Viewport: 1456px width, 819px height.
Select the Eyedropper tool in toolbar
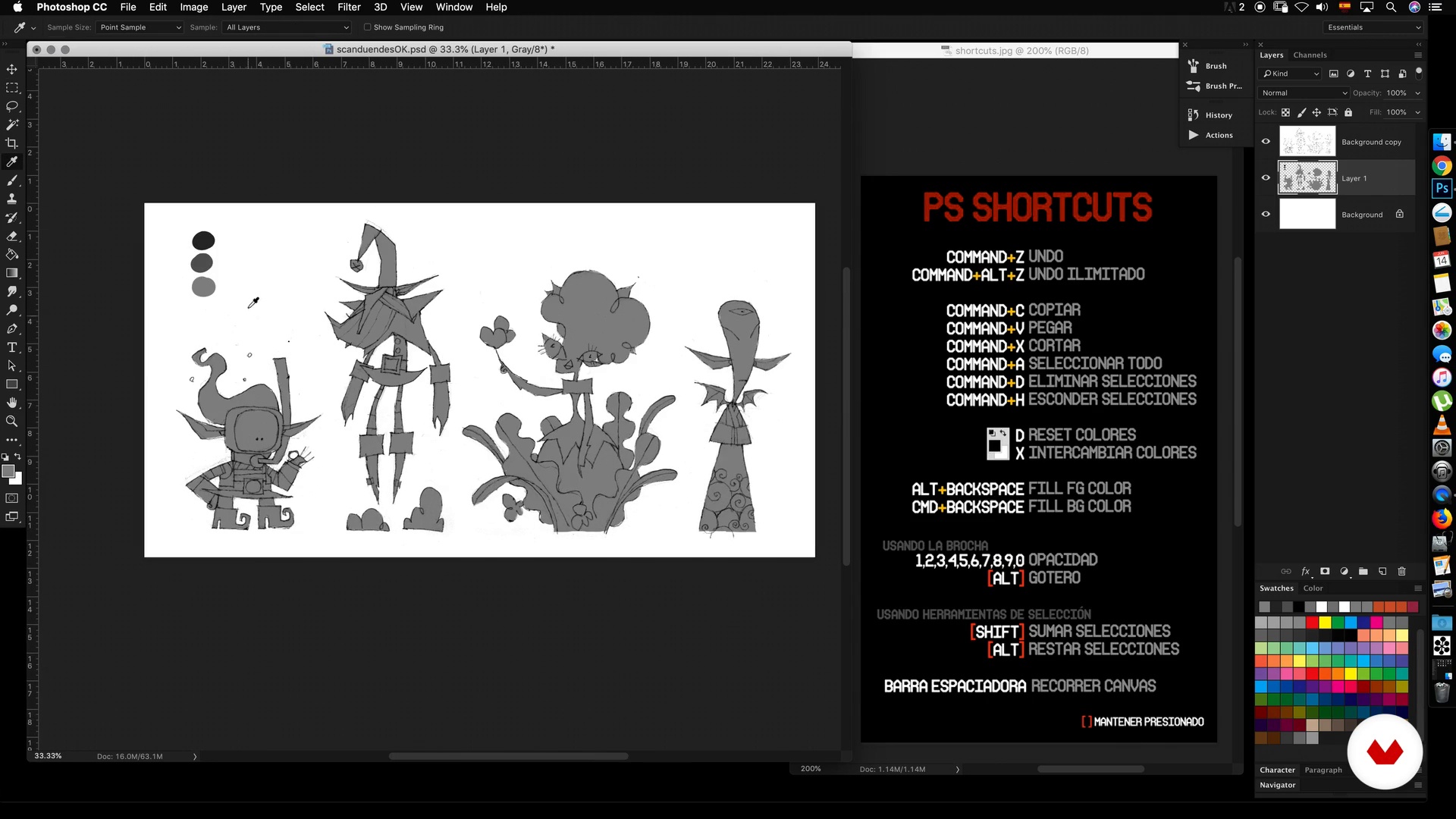(x=11, y=162)
